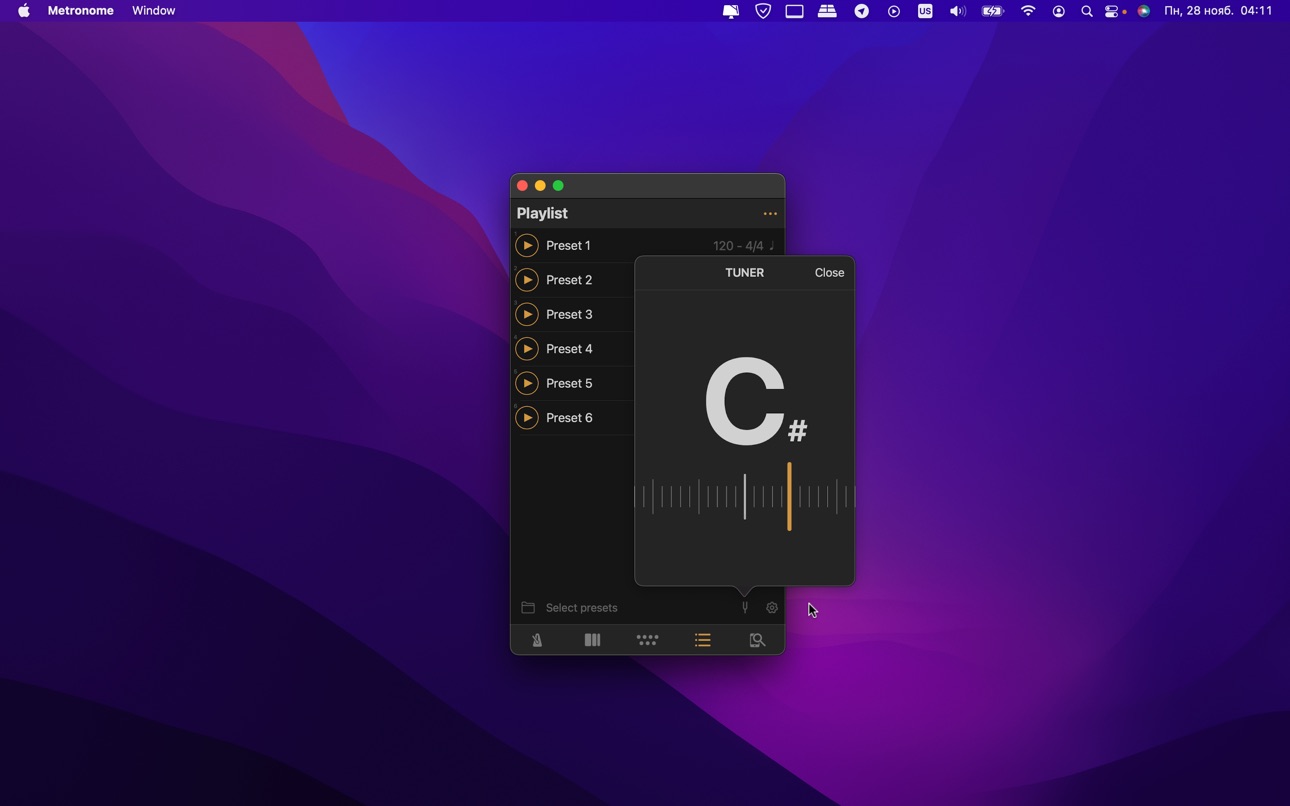The height and width of the screenshot is (806, 1290).
Task: Play Preset 3 in the playlist
Action: click(527, 315)
